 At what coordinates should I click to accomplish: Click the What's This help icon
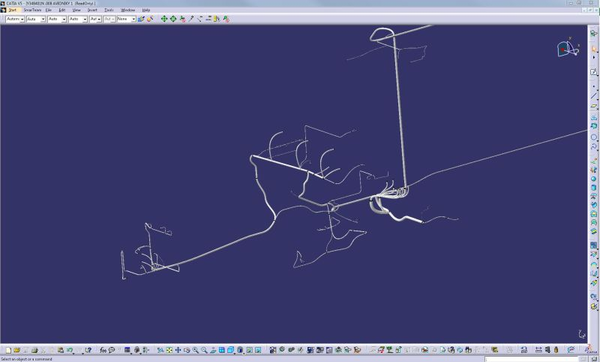[88, 350]
